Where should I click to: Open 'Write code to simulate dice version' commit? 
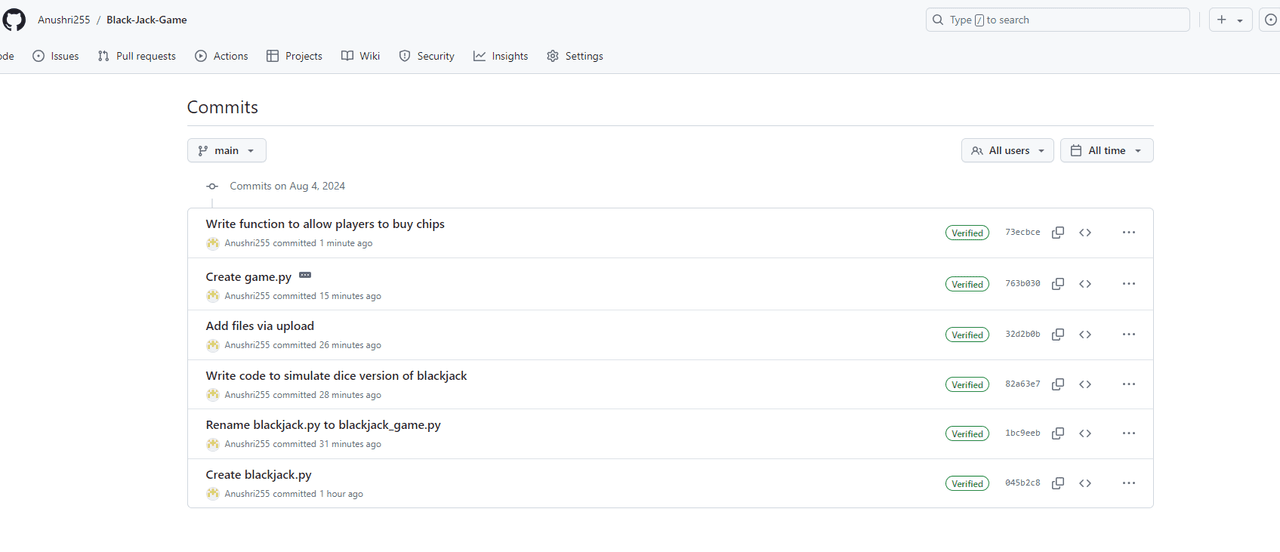point(336,376)
